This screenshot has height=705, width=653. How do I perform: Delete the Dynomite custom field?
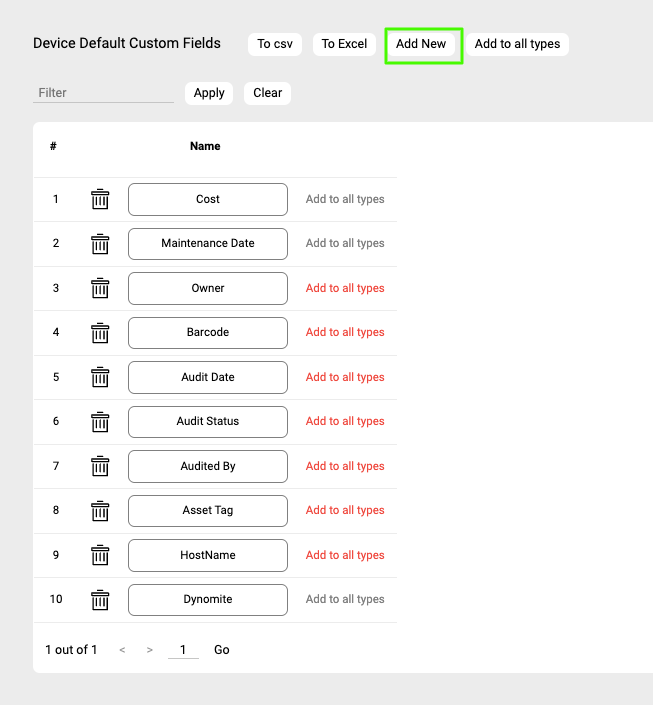(100, 600)
